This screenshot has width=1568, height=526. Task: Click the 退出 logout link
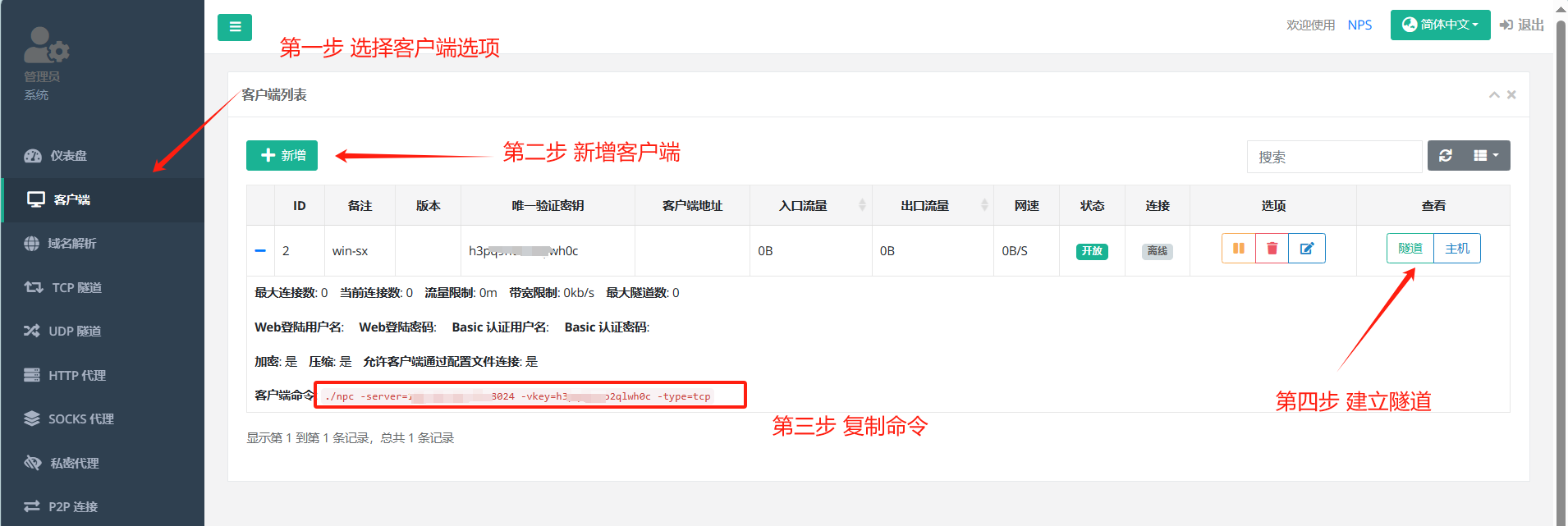[1522, 25]
